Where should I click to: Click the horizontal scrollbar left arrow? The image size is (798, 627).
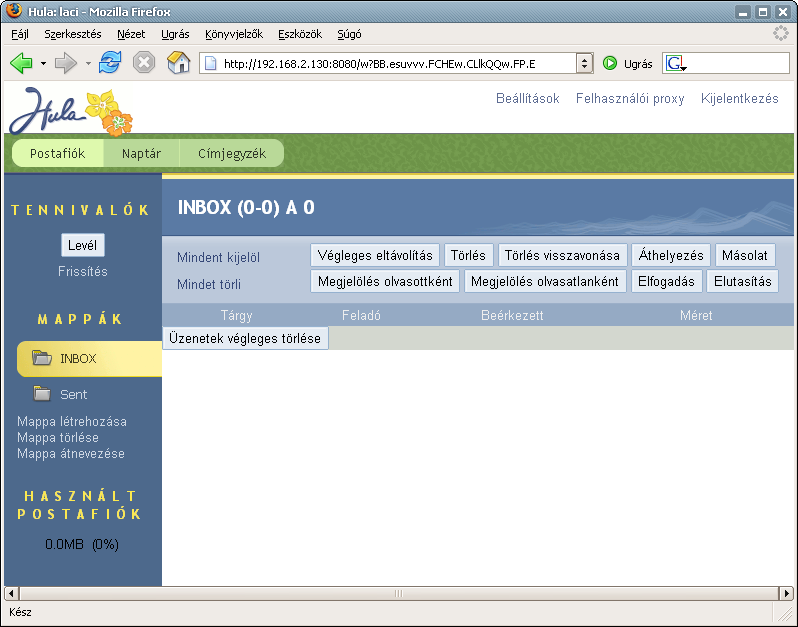12,593
